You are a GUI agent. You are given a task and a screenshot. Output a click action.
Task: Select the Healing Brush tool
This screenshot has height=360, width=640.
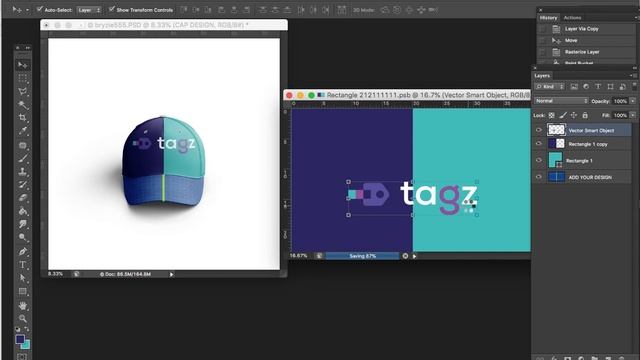click(22, 145)
